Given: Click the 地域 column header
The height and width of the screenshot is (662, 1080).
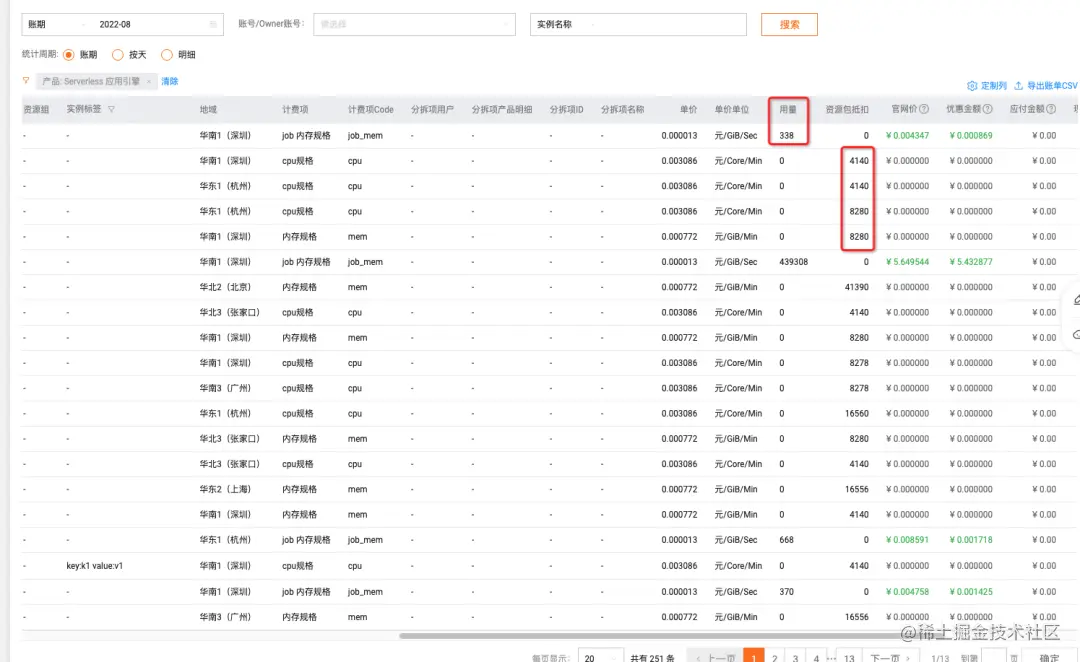Looking at the screenshot, I should [208, 109].
